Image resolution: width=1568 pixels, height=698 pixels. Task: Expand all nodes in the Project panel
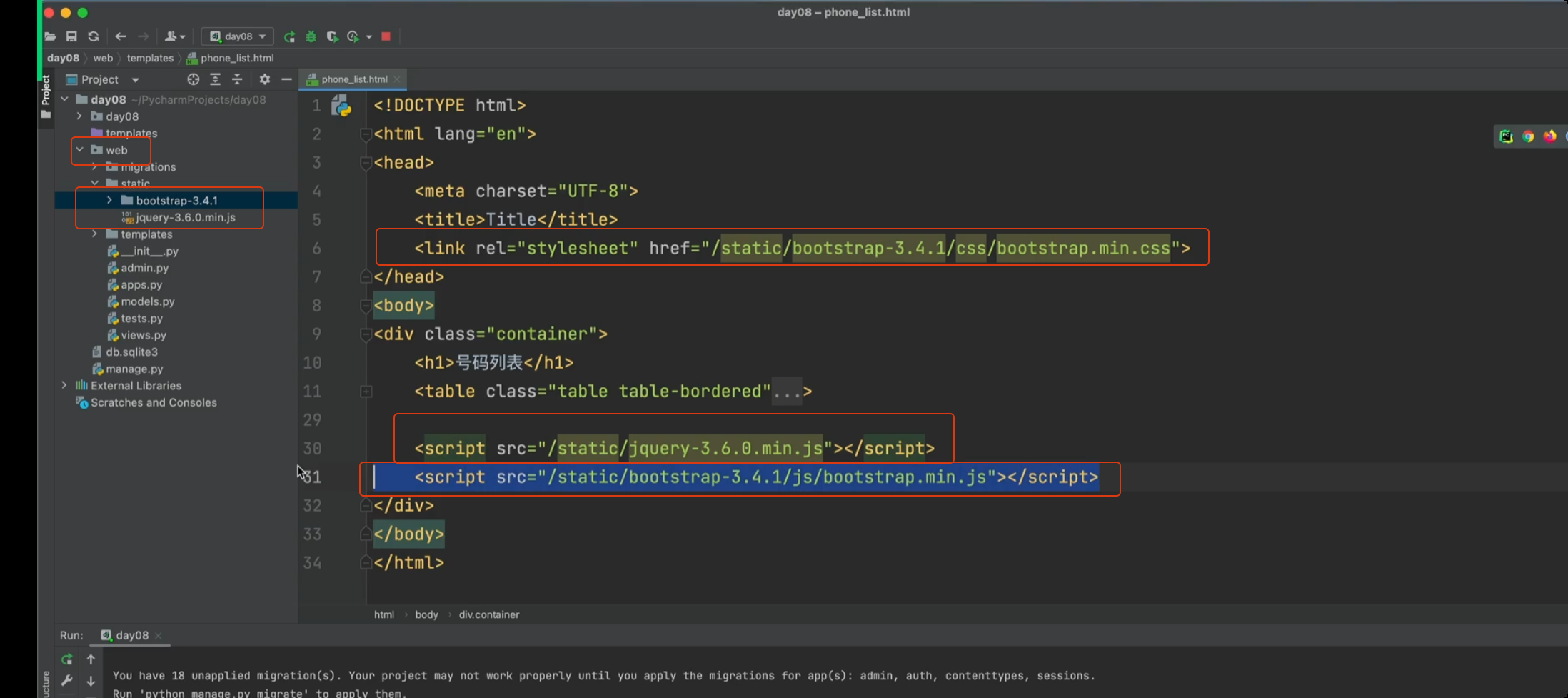(215, 79)
